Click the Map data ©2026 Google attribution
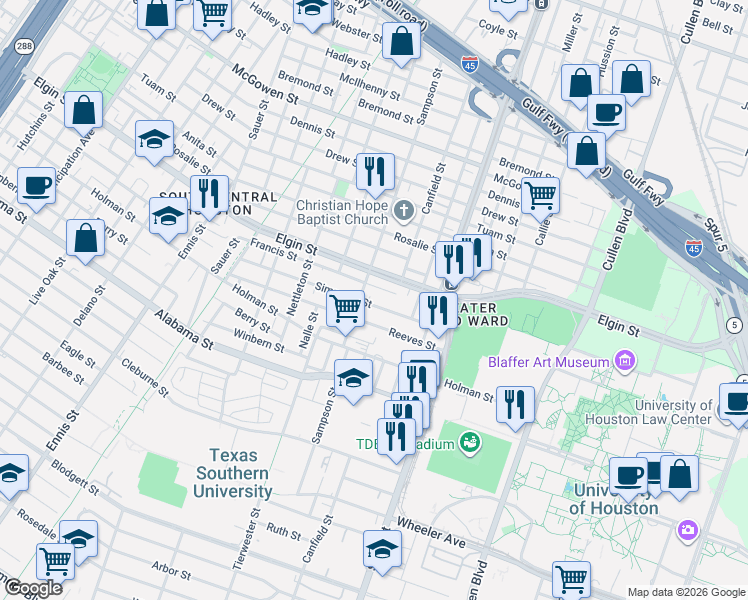The height and width of the screenshot is (600, 748). click(686, 592)
